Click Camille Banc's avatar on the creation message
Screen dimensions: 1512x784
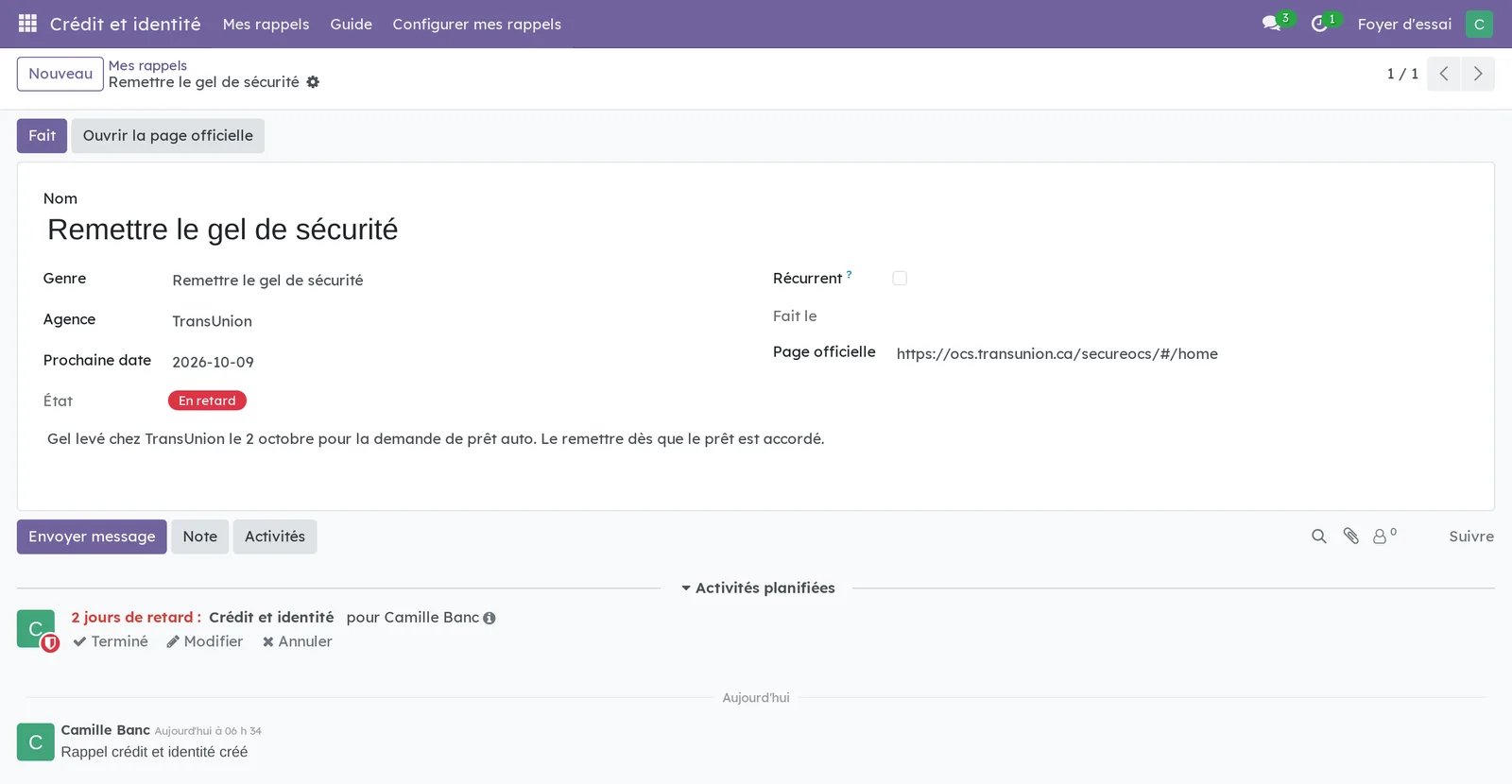pos(36,742)
